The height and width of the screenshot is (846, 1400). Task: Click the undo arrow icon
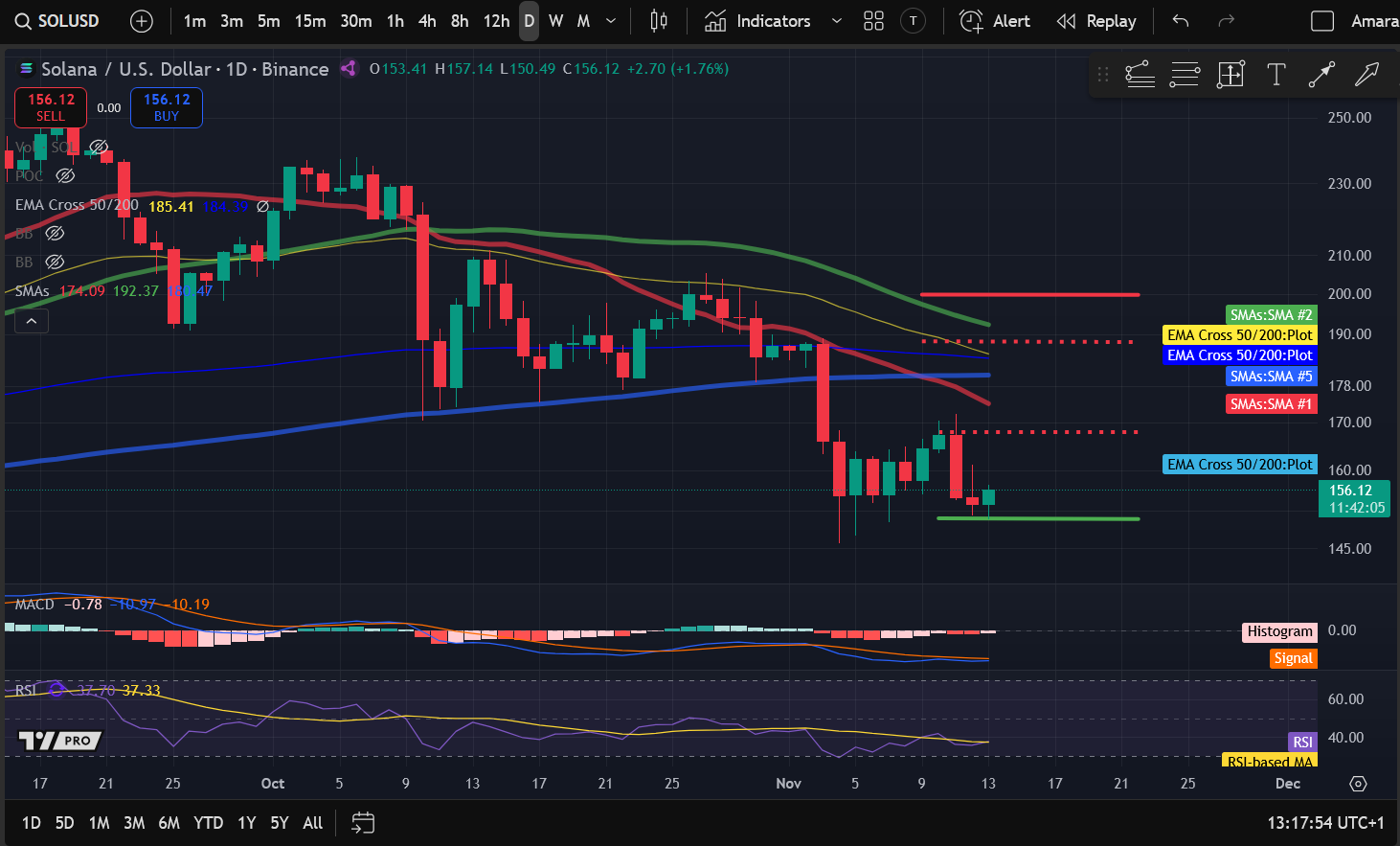coord(1179,20)
